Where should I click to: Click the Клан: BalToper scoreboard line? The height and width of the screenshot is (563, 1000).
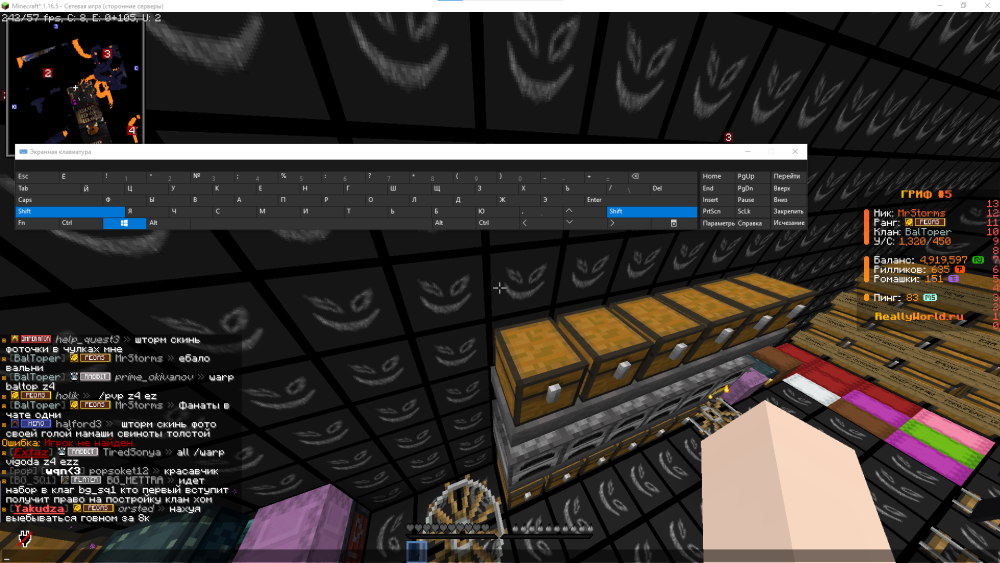click(x=912, y=232)
